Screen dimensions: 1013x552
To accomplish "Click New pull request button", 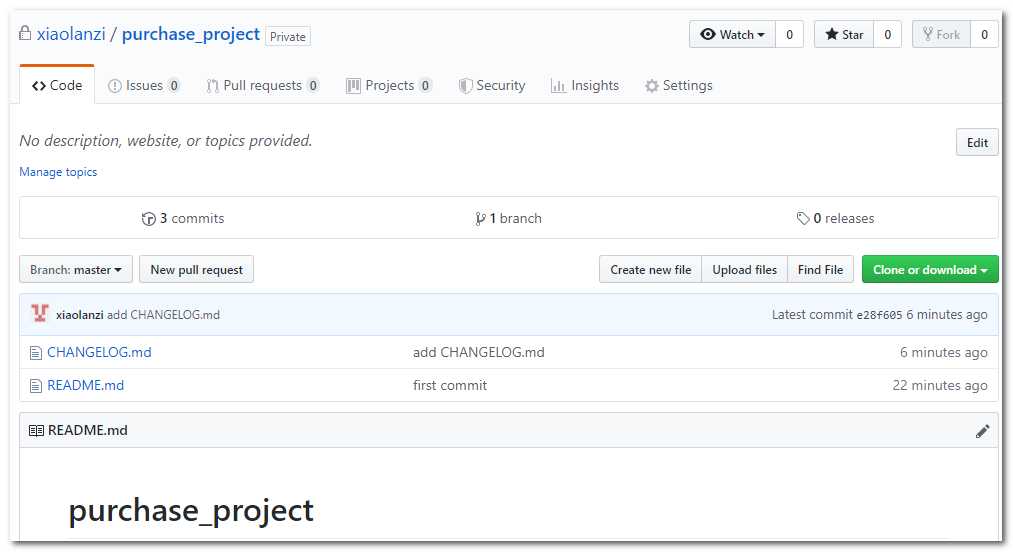I will pos(196,270).
